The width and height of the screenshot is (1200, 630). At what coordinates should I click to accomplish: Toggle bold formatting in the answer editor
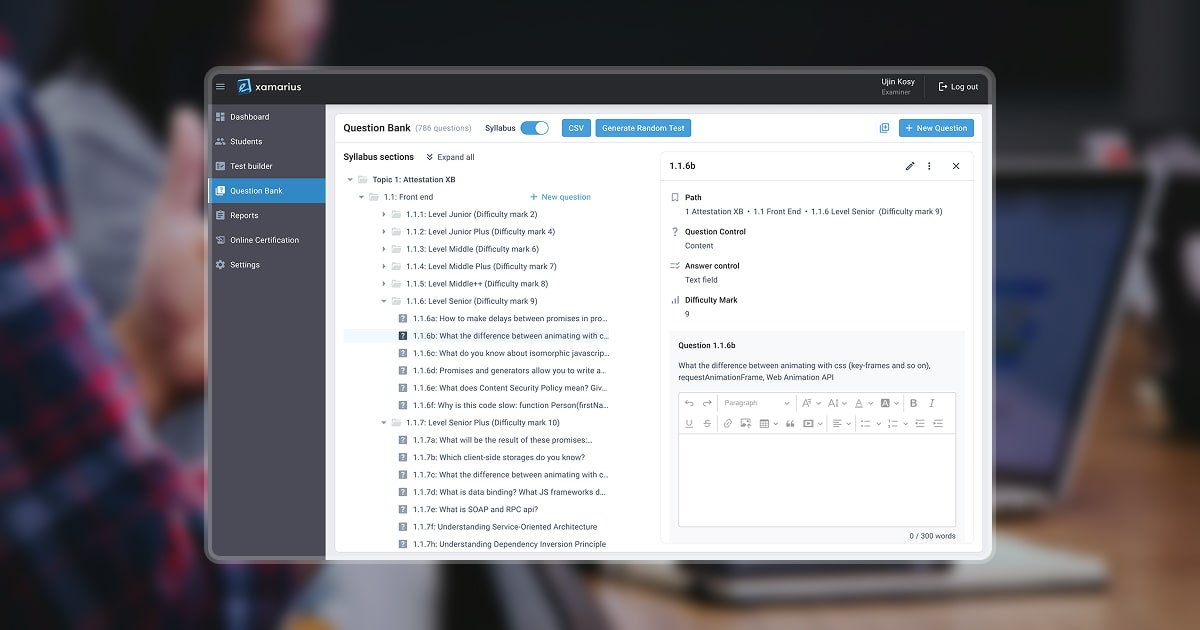[914, 403]
